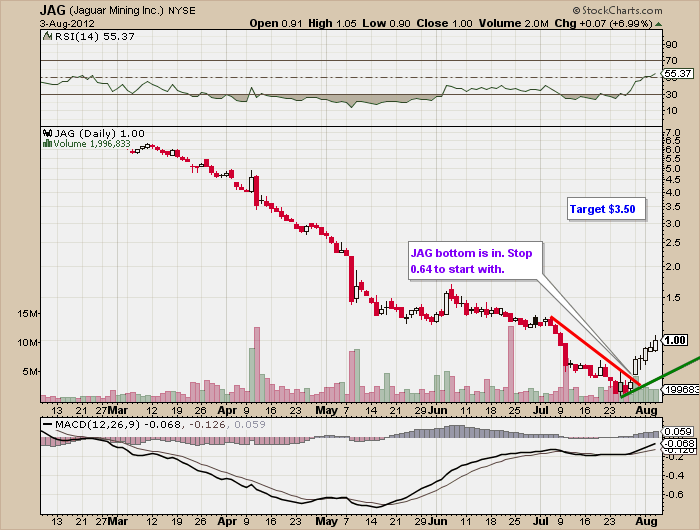Click the tall late-June volume spike bar

click(x=511, y=364)
